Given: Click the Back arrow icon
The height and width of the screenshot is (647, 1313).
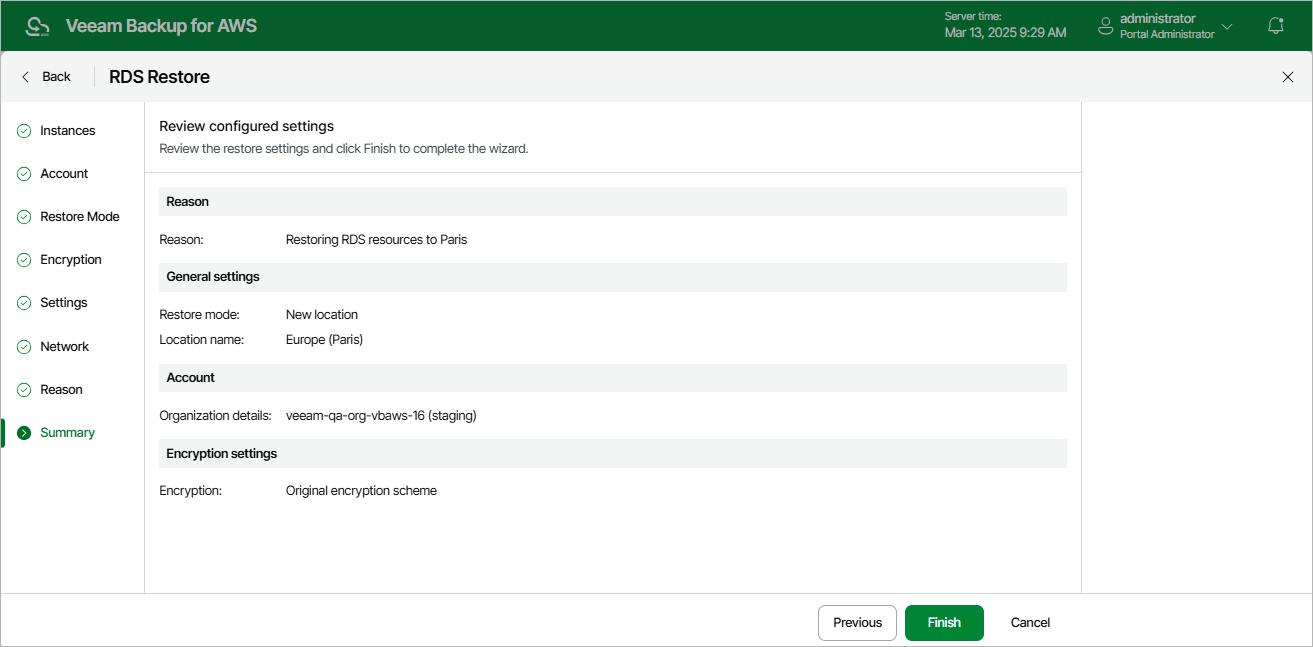Looking at the screenshot, I should [x=26, y=77].
